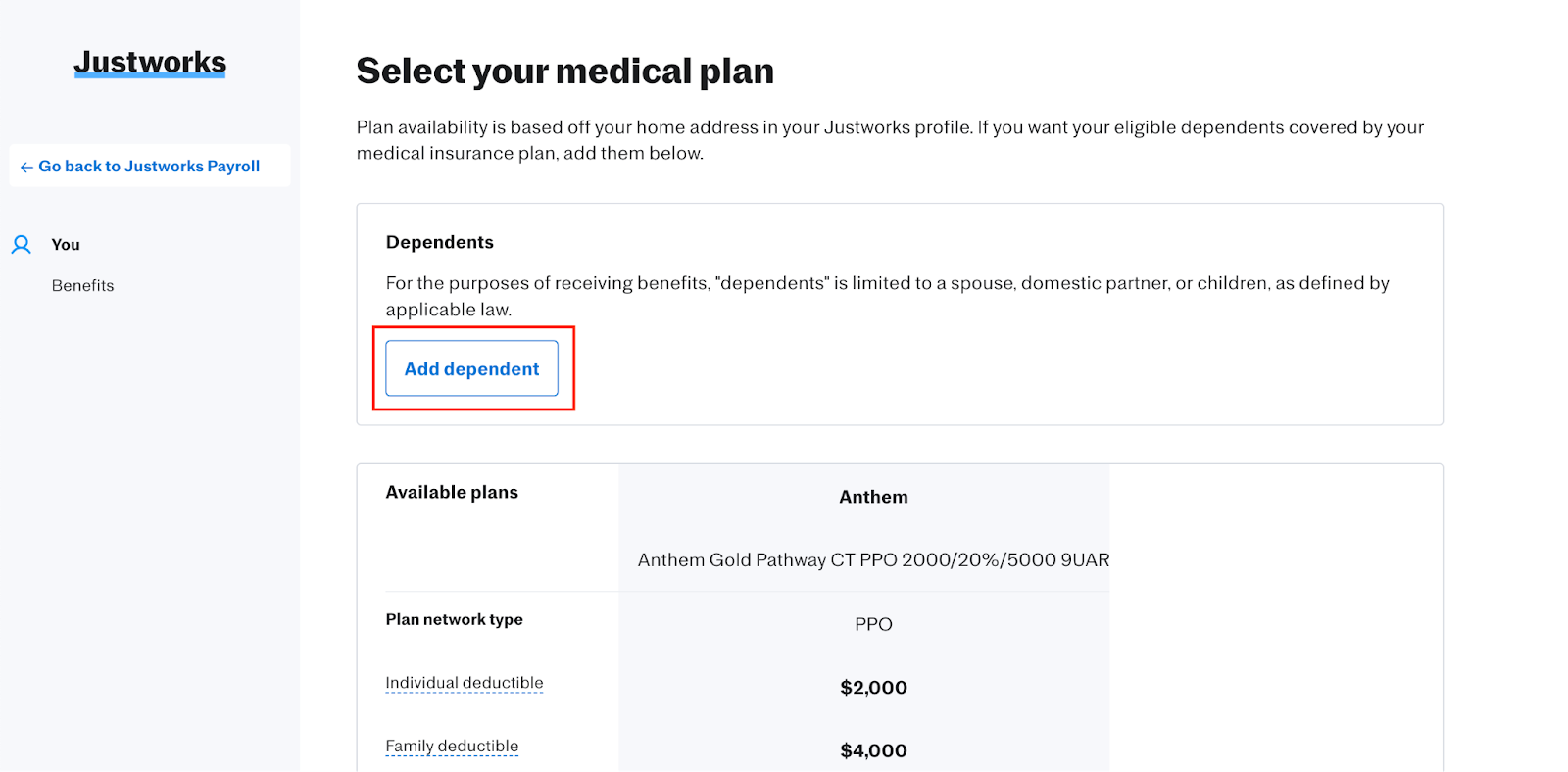This screenshot has width=1568, height=772.
Task: Open the Benefits sidebar item
Action: 83,286
